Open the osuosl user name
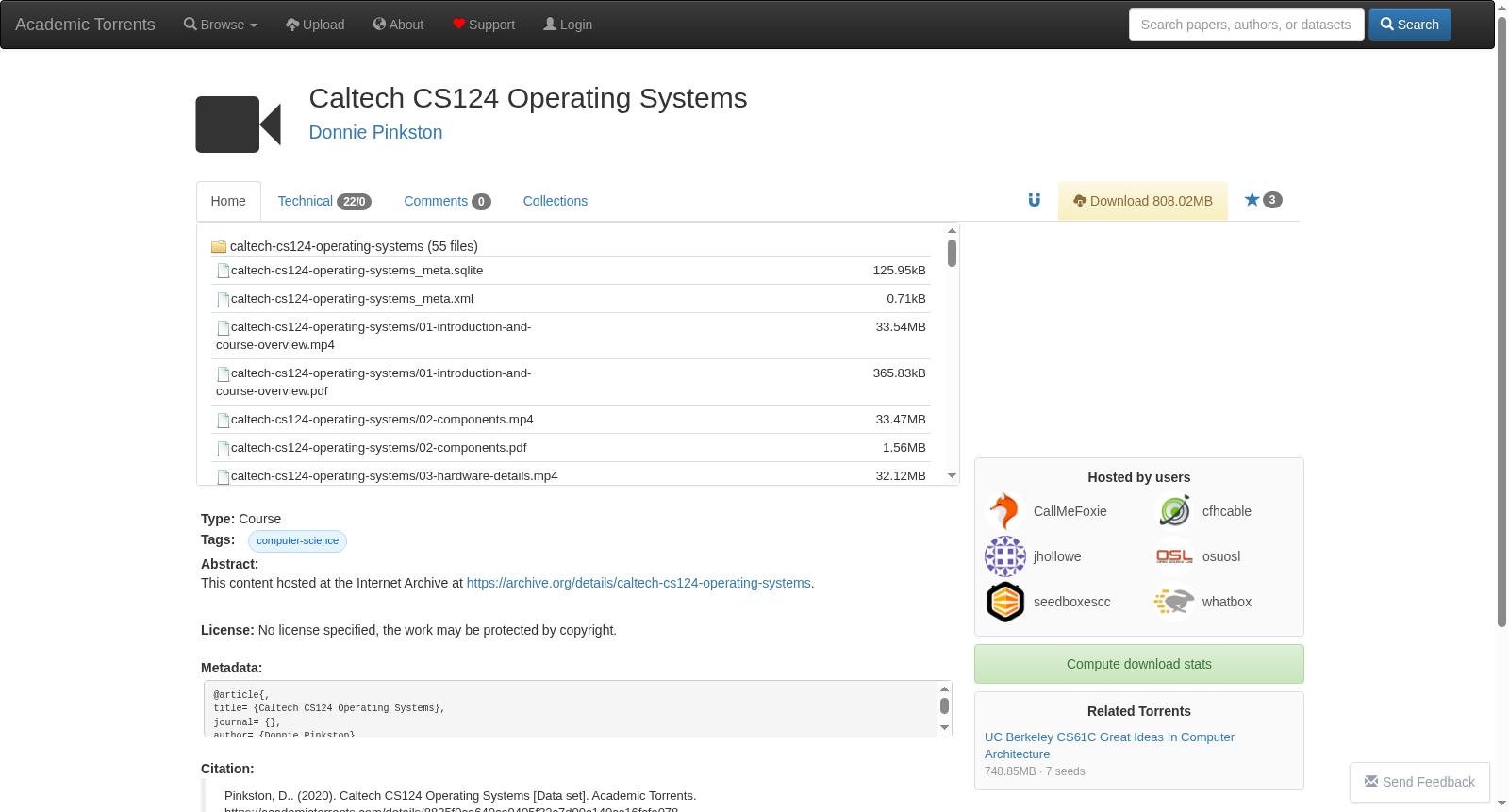The height and width of the screenshot is (812, 1509). [x=1221, y=556]
